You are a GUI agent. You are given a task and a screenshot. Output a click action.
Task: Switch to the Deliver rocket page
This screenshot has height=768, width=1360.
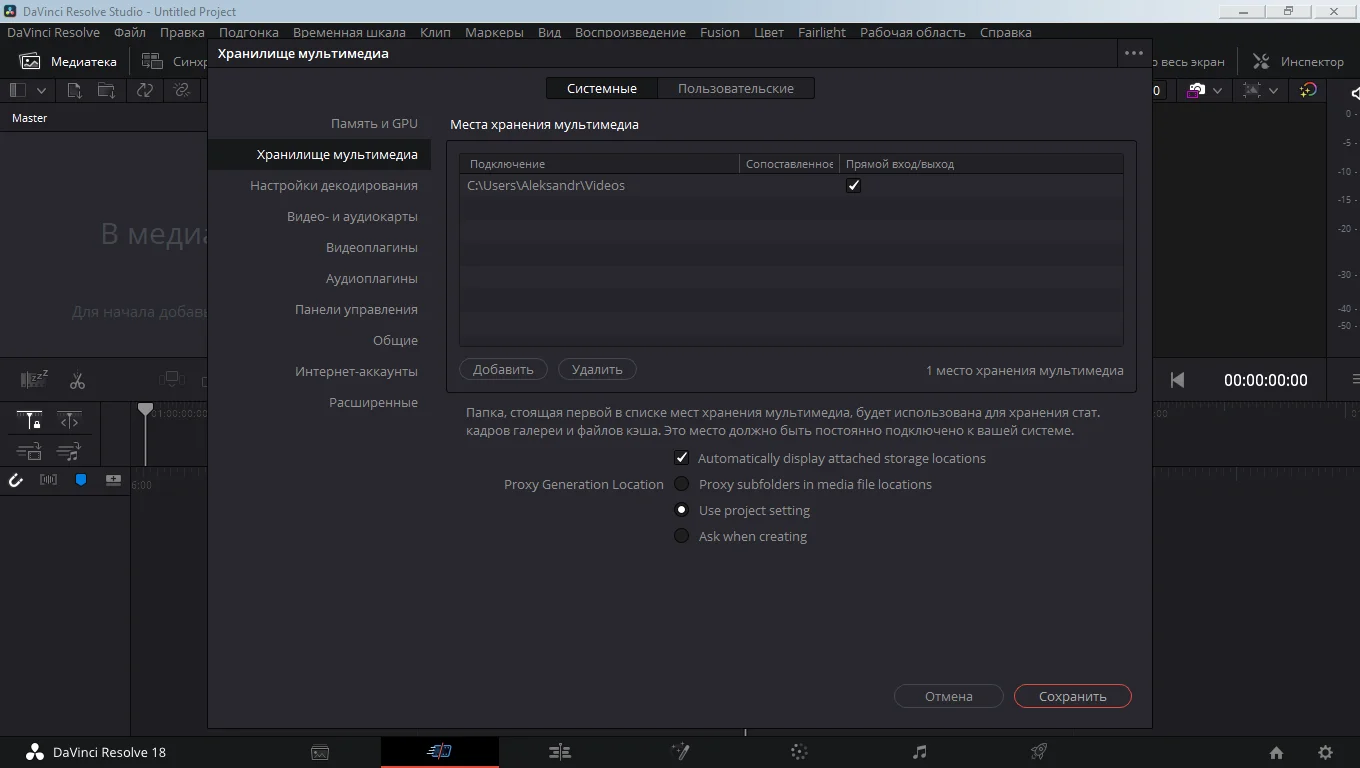pyautogui.click(x=1039, y=752)
